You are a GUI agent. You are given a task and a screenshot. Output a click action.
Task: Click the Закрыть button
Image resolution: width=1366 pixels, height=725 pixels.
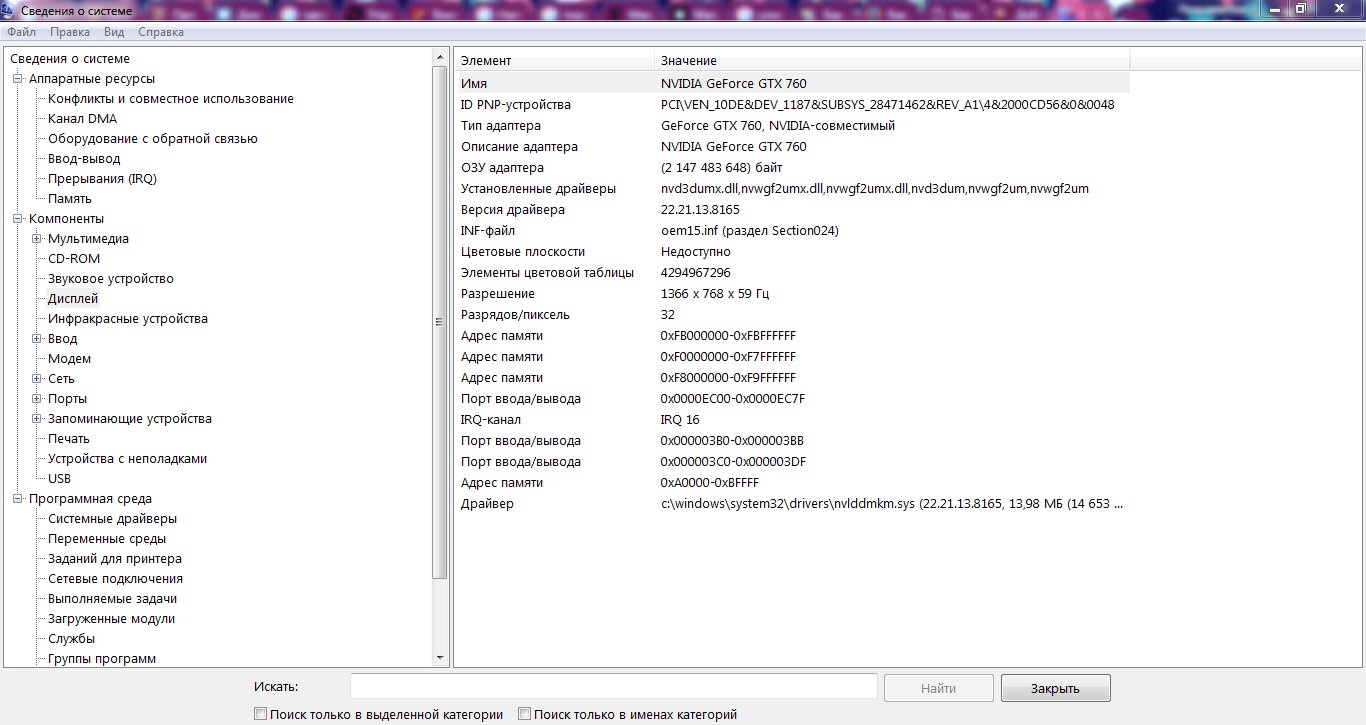click(x=1055, y=688)
